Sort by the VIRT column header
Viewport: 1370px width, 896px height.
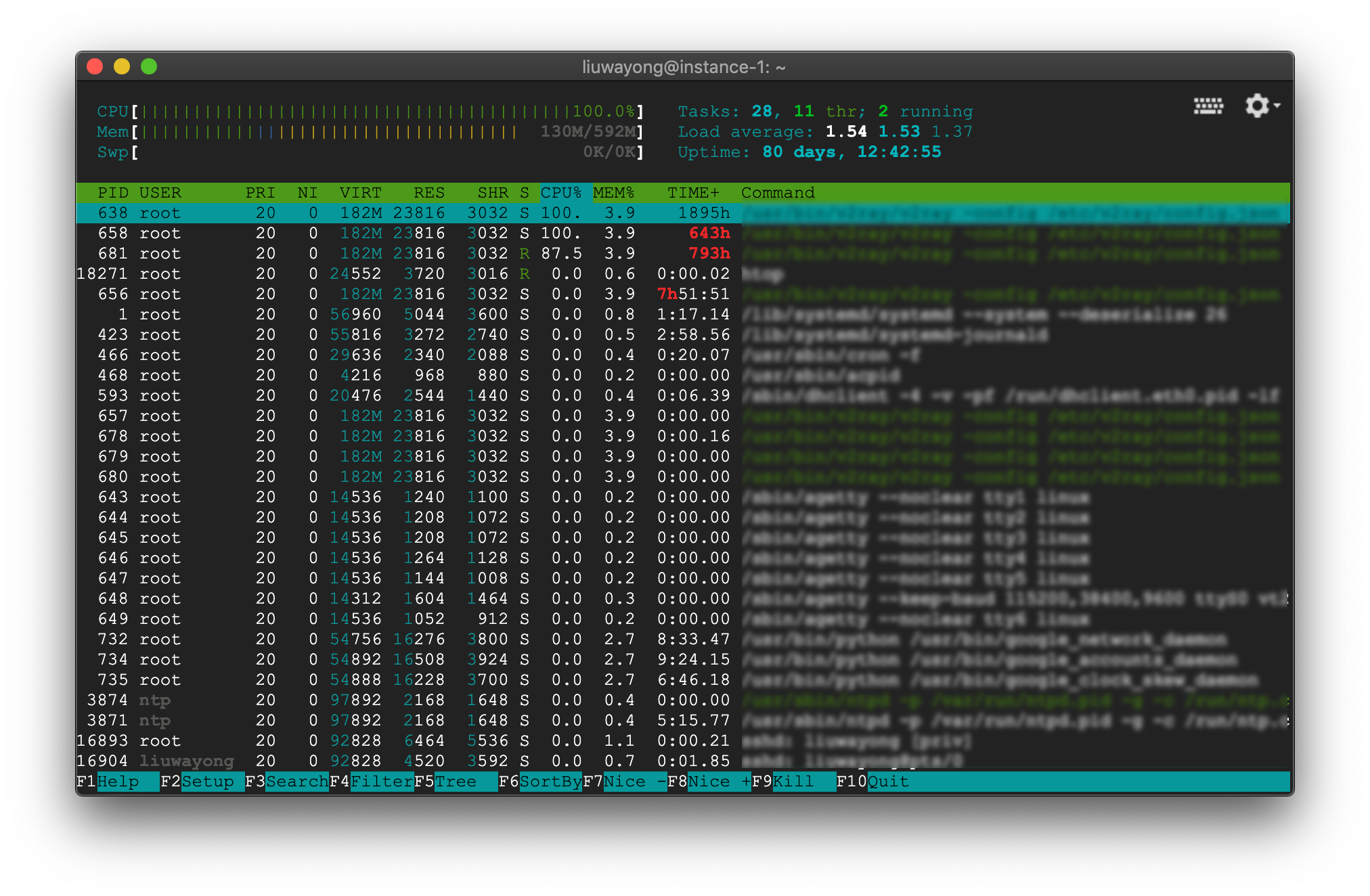[x=361, y=193]
